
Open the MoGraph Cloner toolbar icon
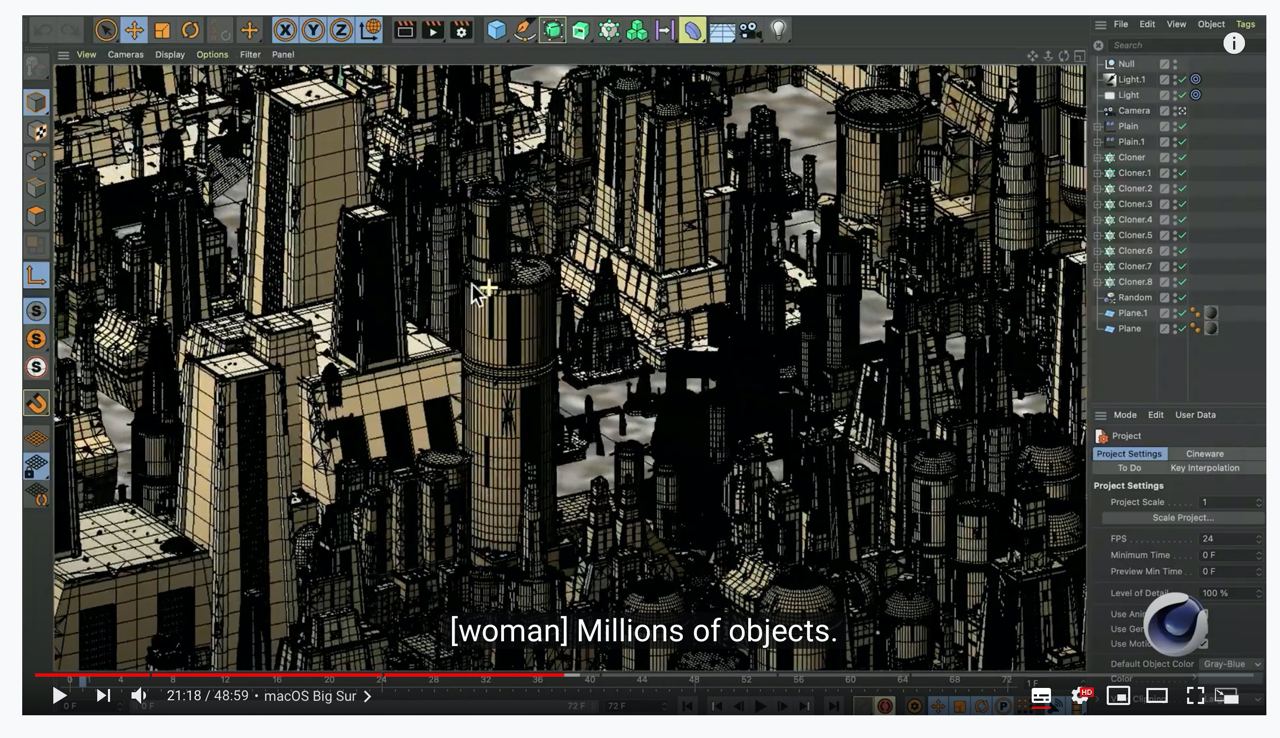point(609,30)
